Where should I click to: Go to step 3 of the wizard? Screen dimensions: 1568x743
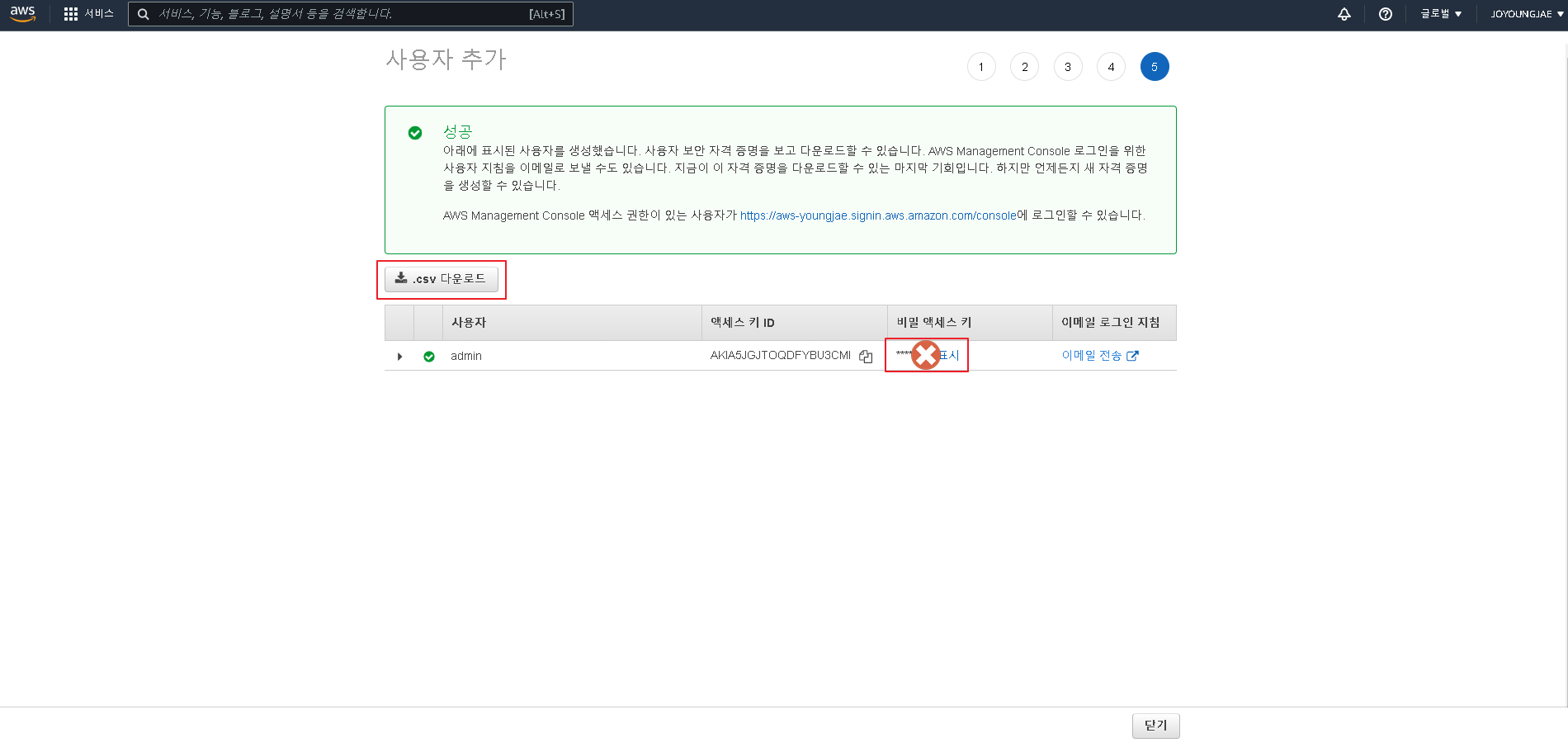[1068, 67]
